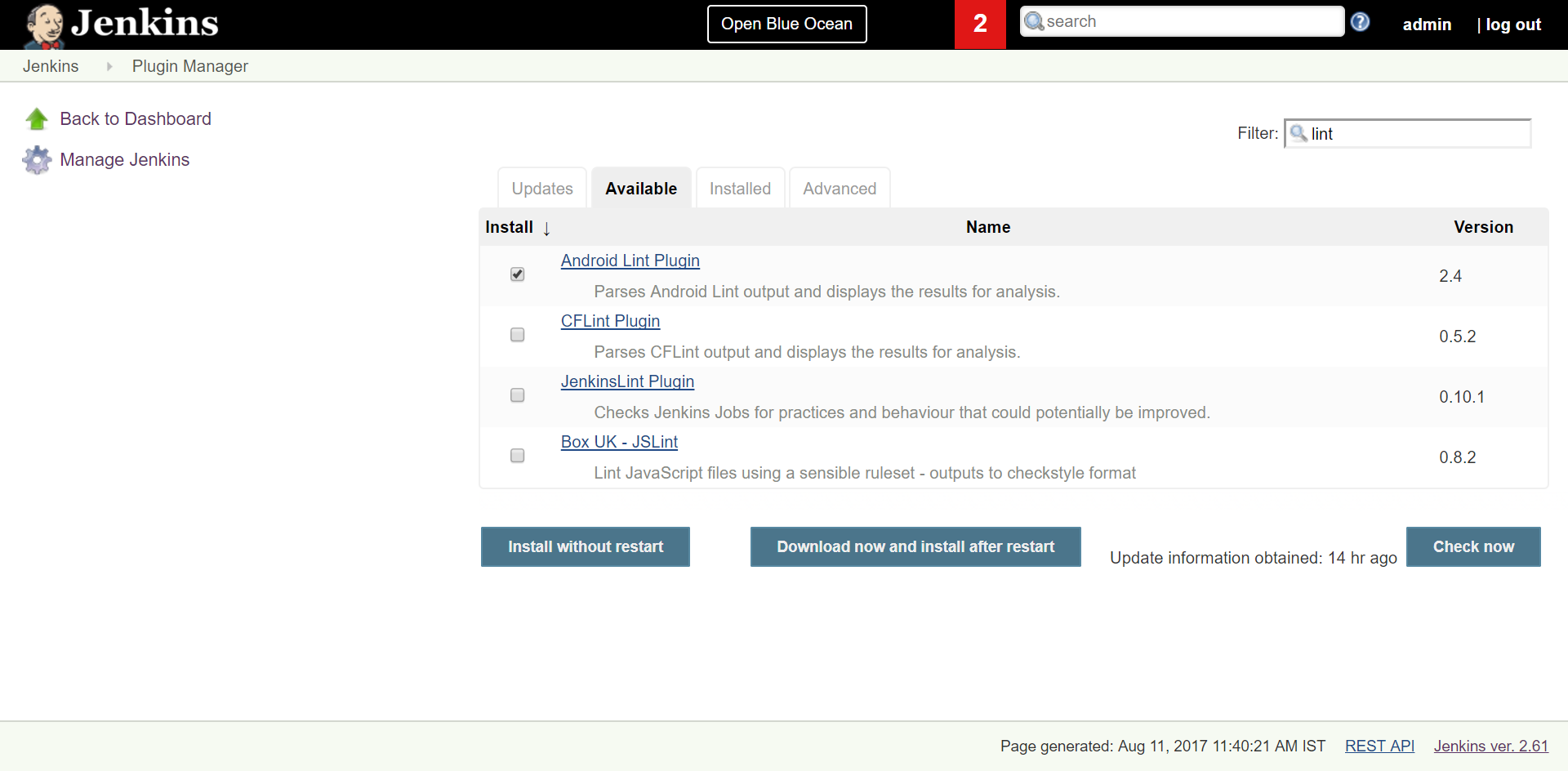Screen dimensions: 1568x771
Task: Click the Update information obtained text
Action: (1254, 558)
